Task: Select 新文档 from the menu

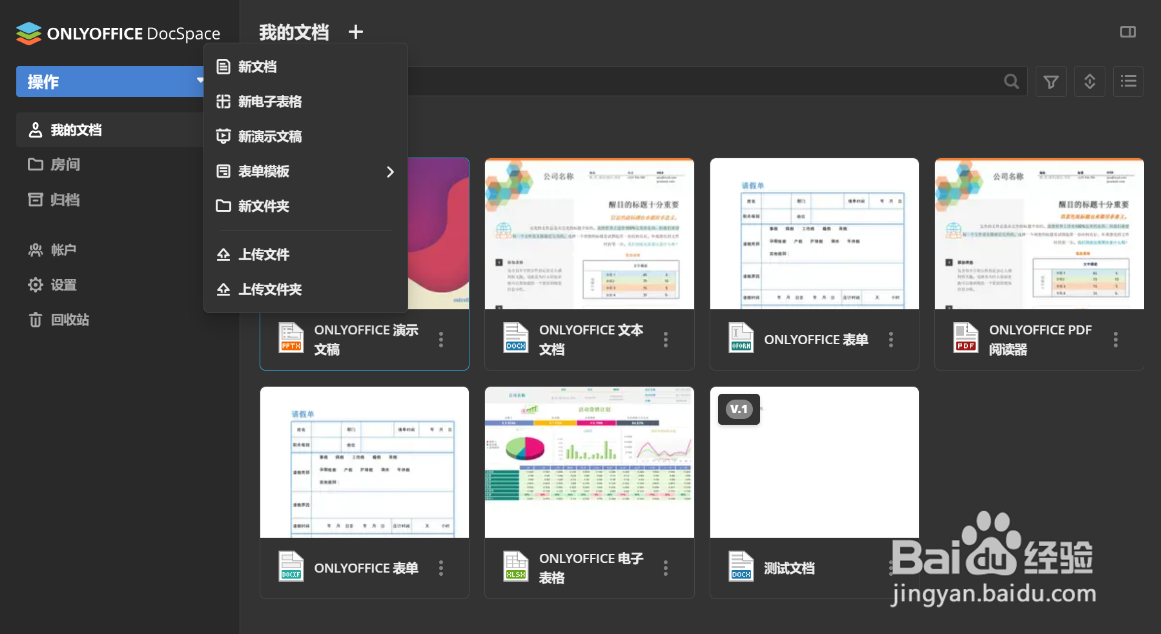Action: tap(305, 67)
